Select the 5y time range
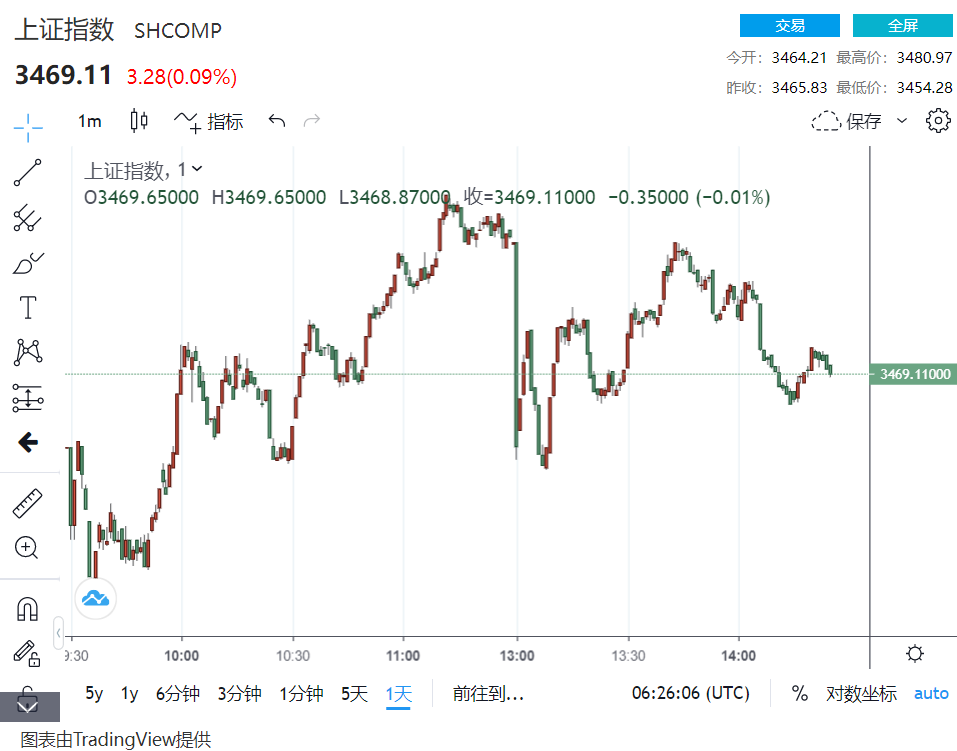 (x=94, y=693)
